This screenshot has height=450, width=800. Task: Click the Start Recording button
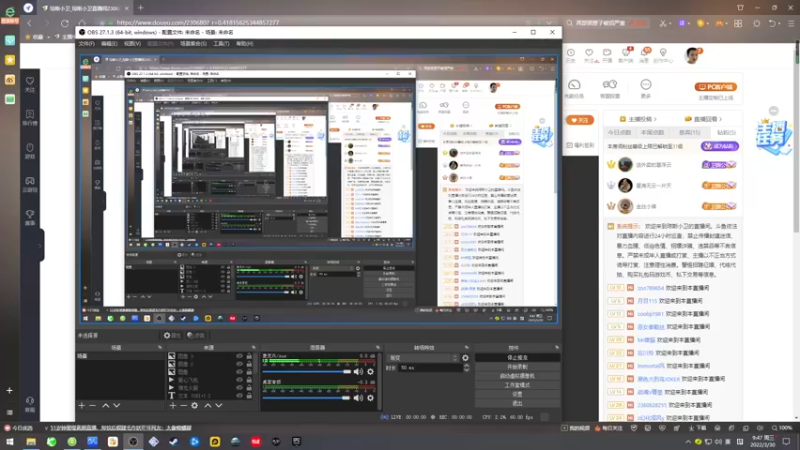(517, 367)
